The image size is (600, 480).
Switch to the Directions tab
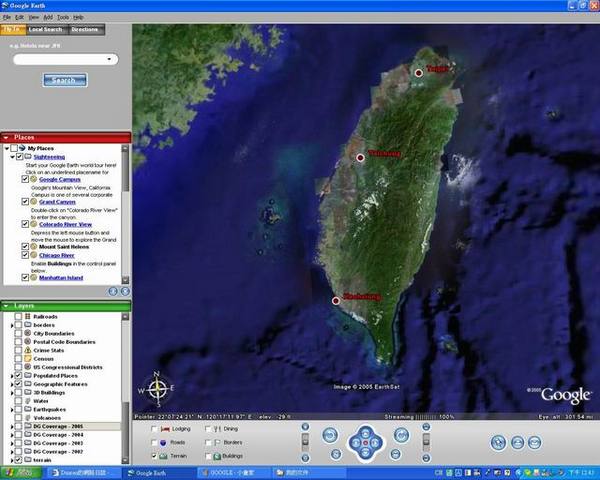point(85,29)
